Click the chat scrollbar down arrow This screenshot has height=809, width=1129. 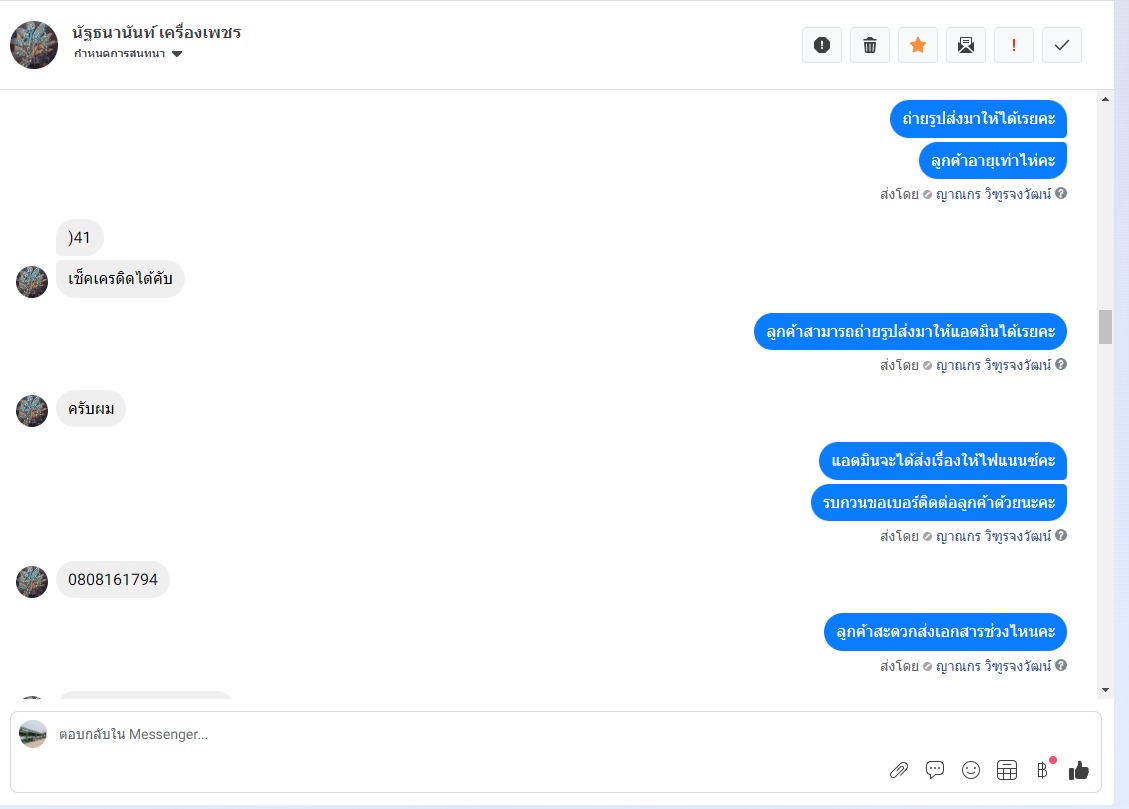point(1105,690)
